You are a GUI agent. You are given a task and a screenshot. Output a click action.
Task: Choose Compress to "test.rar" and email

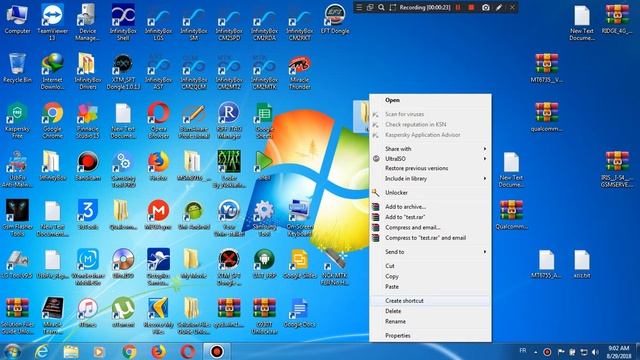coord(430,238)
